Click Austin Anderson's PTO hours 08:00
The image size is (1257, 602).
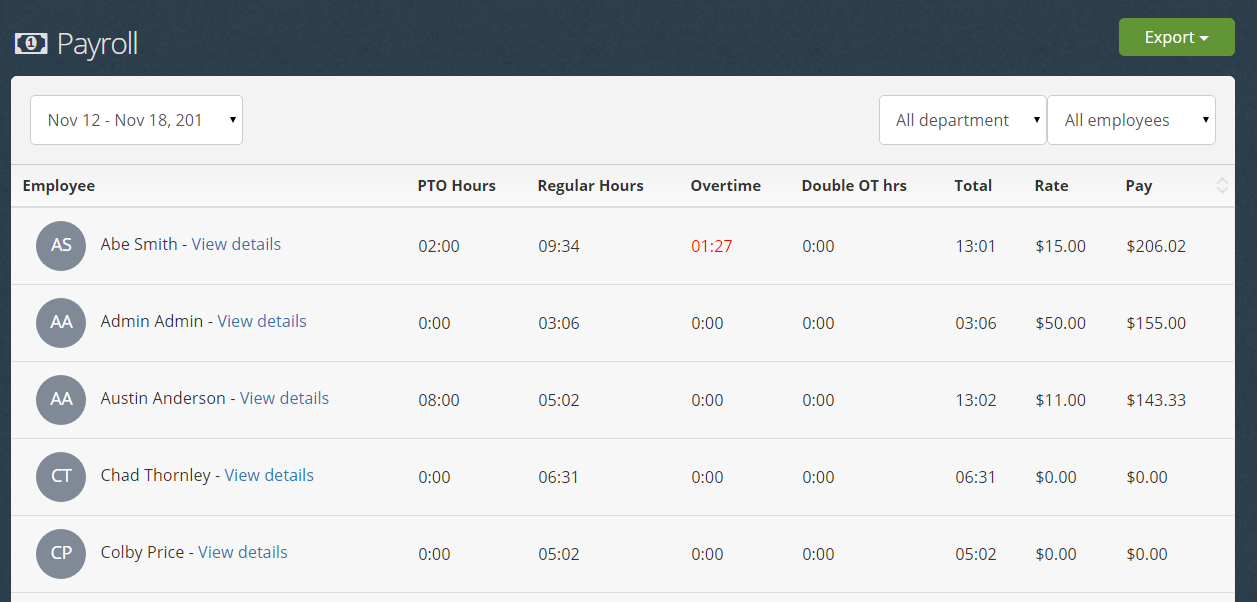(439, 400)
